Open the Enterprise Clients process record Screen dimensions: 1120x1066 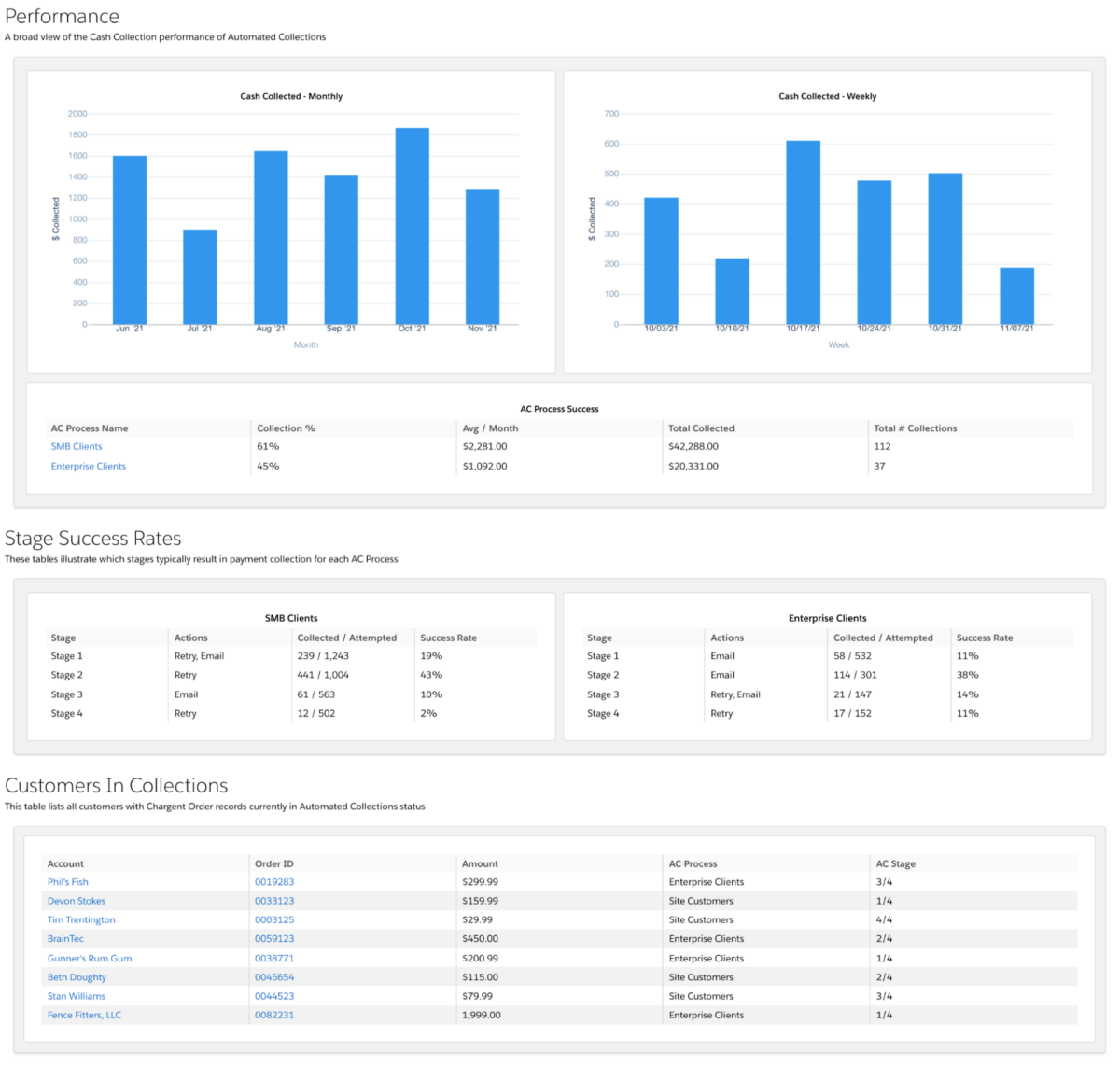(x=88, y=466)
